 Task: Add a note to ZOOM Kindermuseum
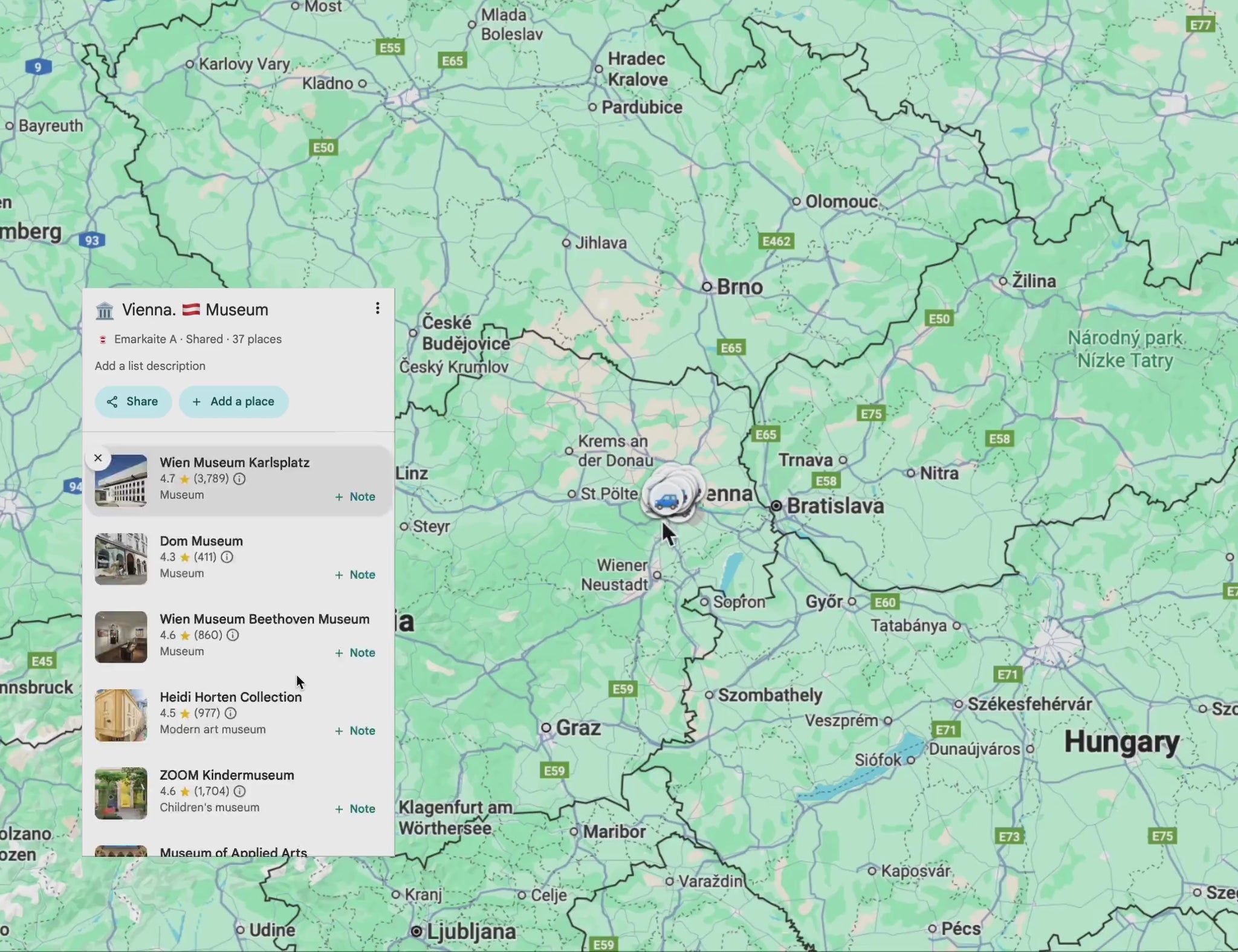coord(355,809)
